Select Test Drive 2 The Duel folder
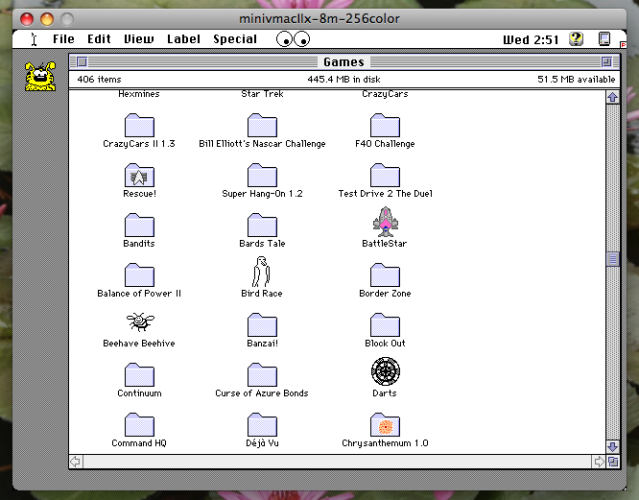The image size is (639, 500). [x=385, y=175]
